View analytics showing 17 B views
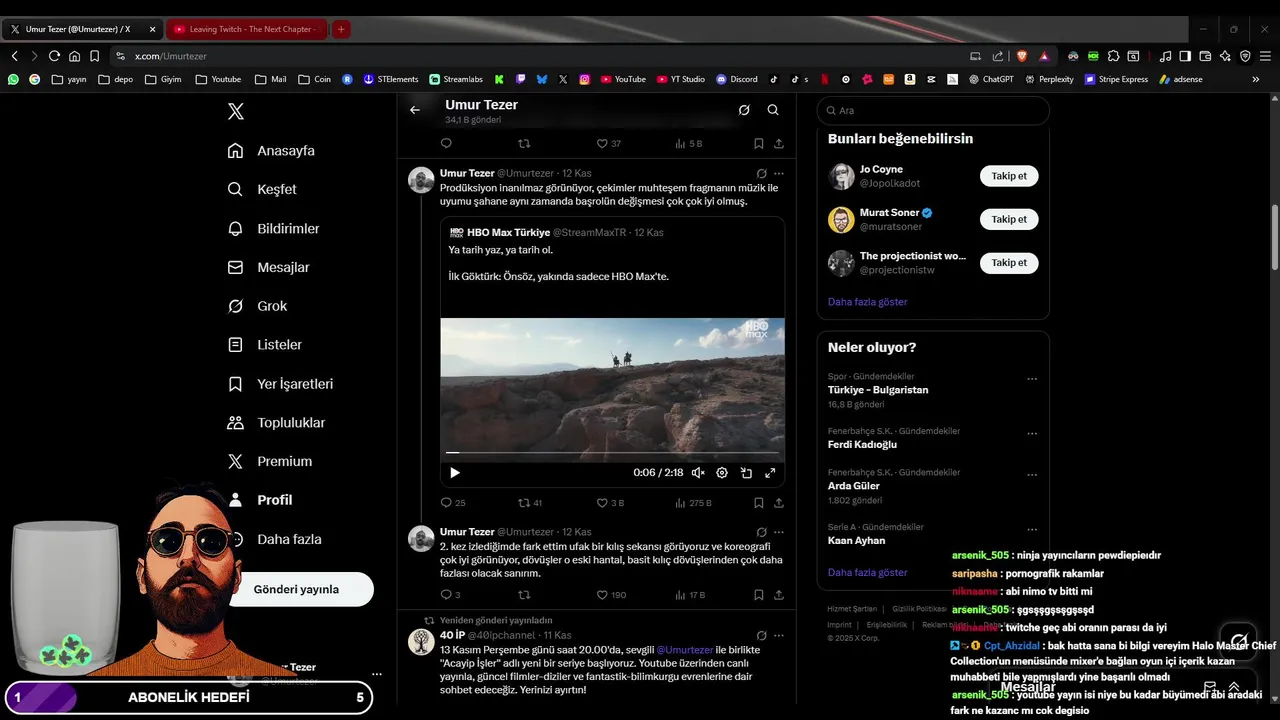This screenshot has width=1280, height=720. point(690,595)
